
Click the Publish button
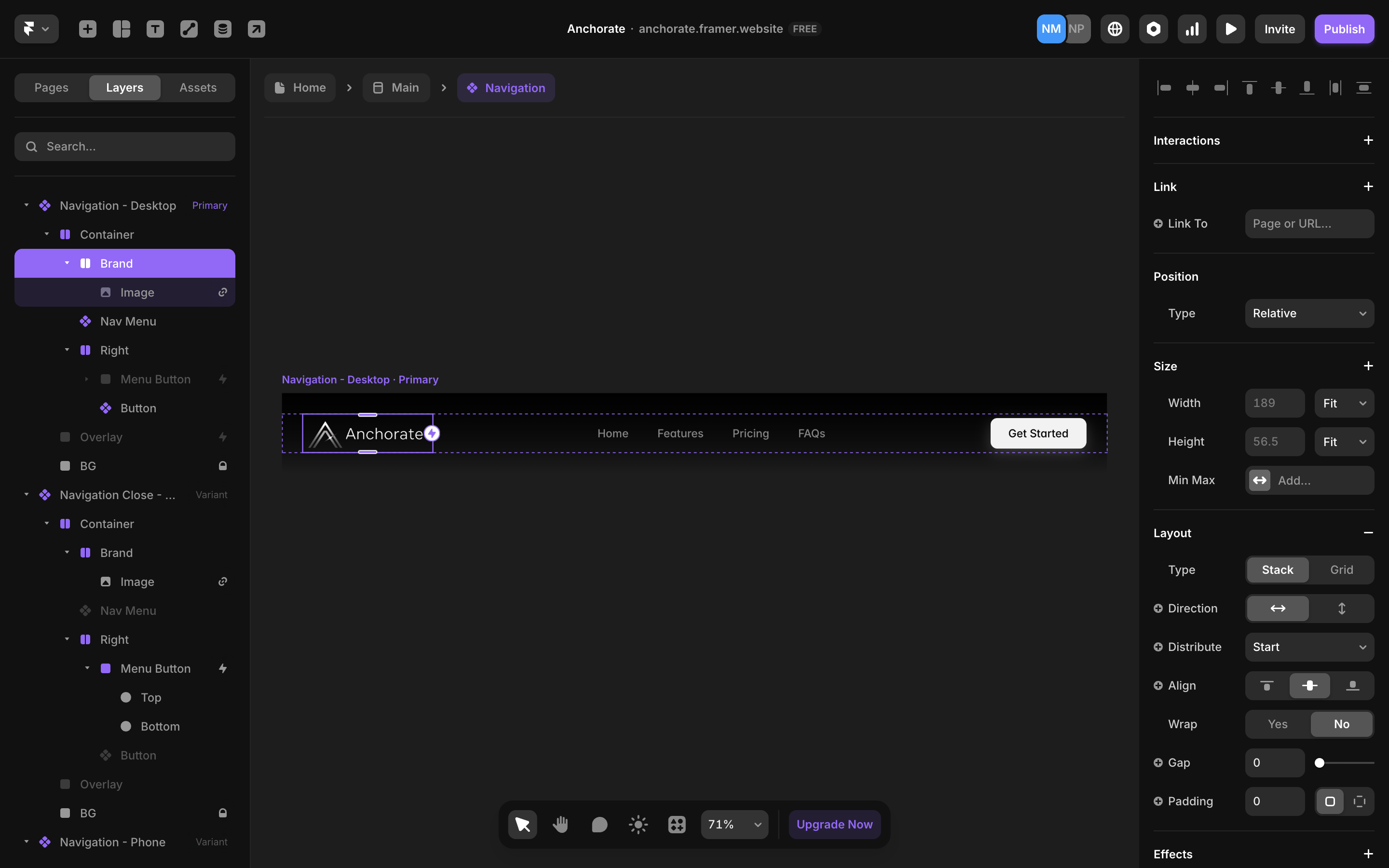tap(1344, 29)
